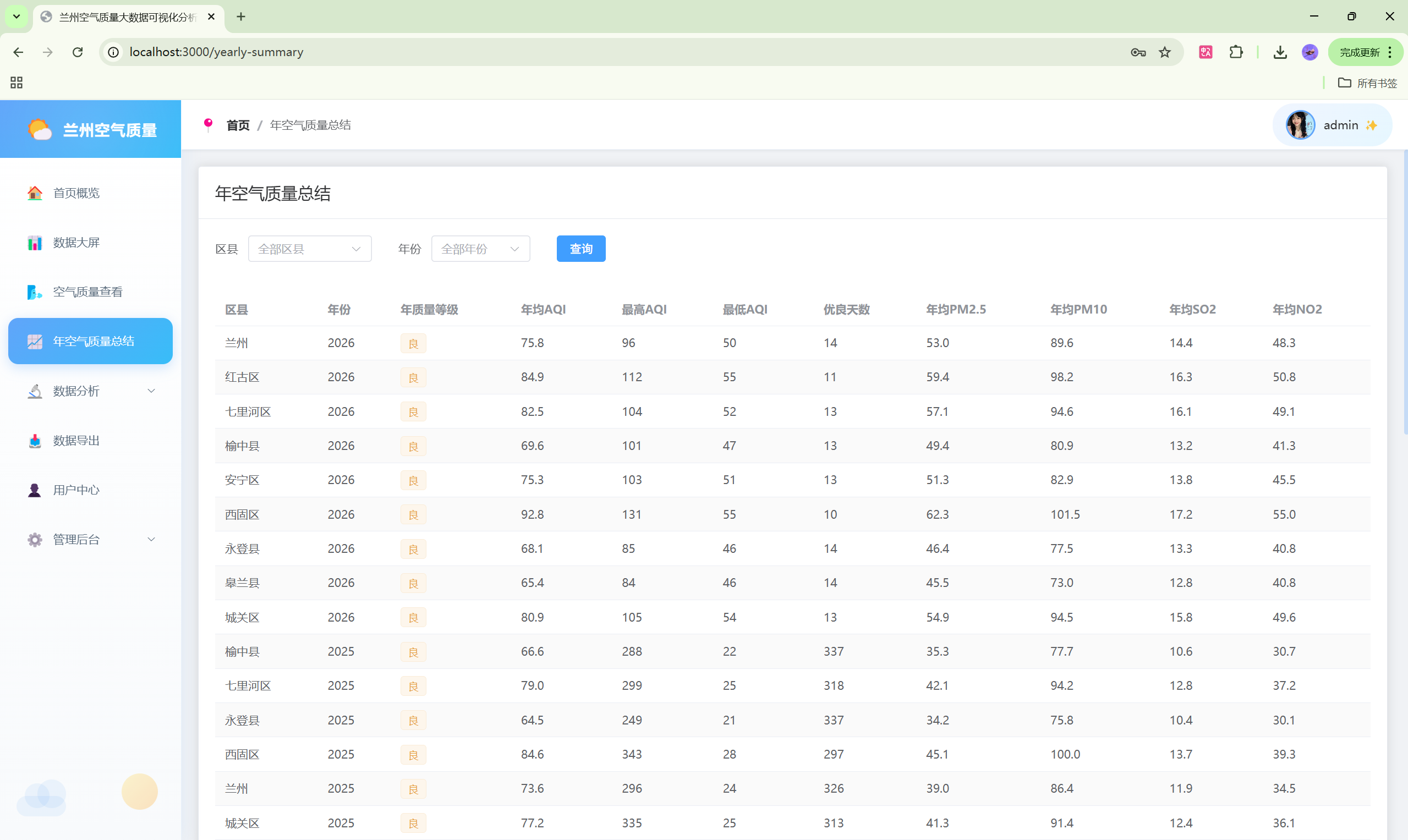Click the home icon beside 首页概览
This screenshot has height=840, width=1408.
point(35,193)
